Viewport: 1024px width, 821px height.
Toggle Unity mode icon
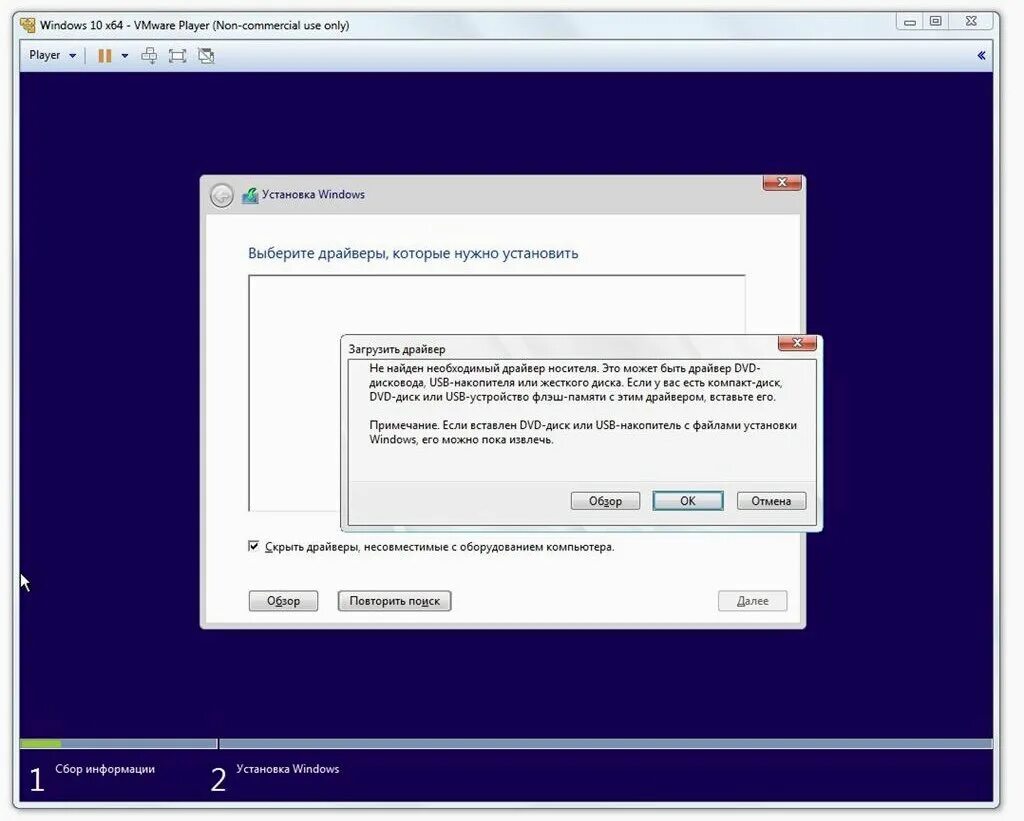tap(206, 56)
